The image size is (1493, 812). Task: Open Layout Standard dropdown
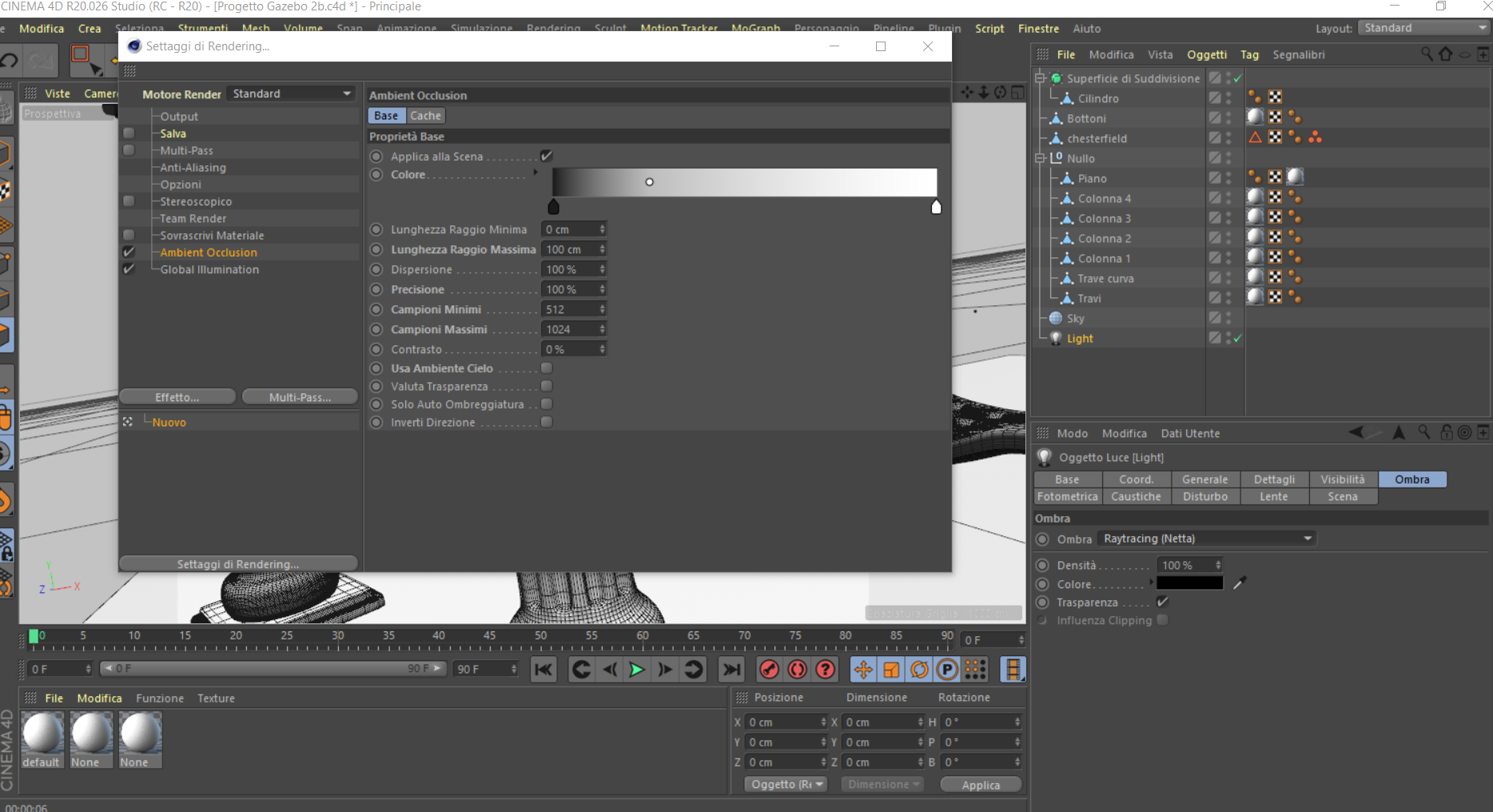click(1424, 28)
